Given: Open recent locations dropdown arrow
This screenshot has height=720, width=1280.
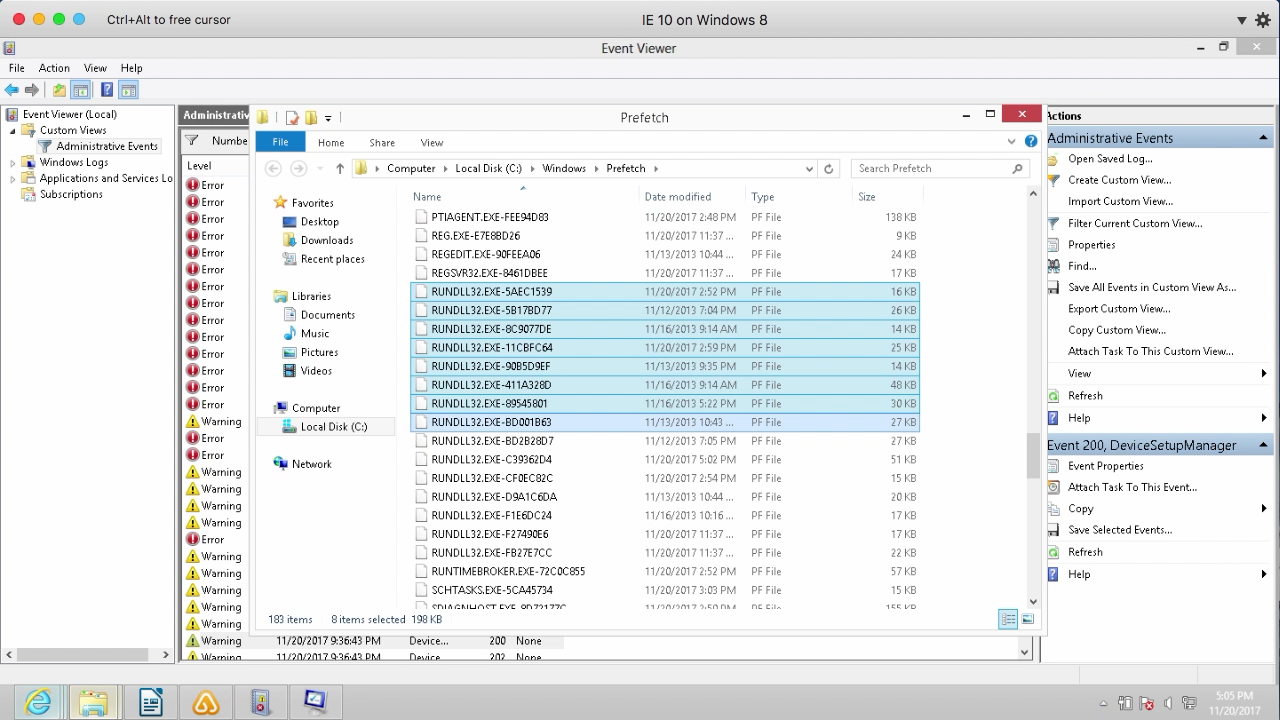Looking at the screenshot, I should click(x=318, y=169).
